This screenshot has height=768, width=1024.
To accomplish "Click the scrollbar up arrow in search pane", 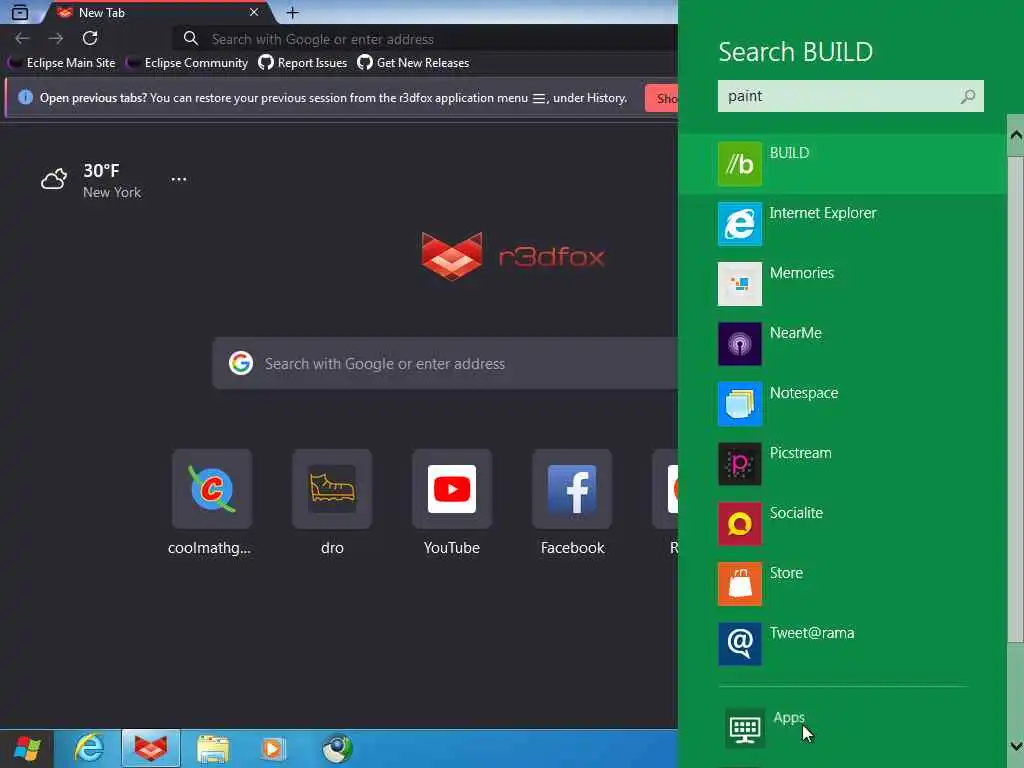I will tap(1016, 135).
